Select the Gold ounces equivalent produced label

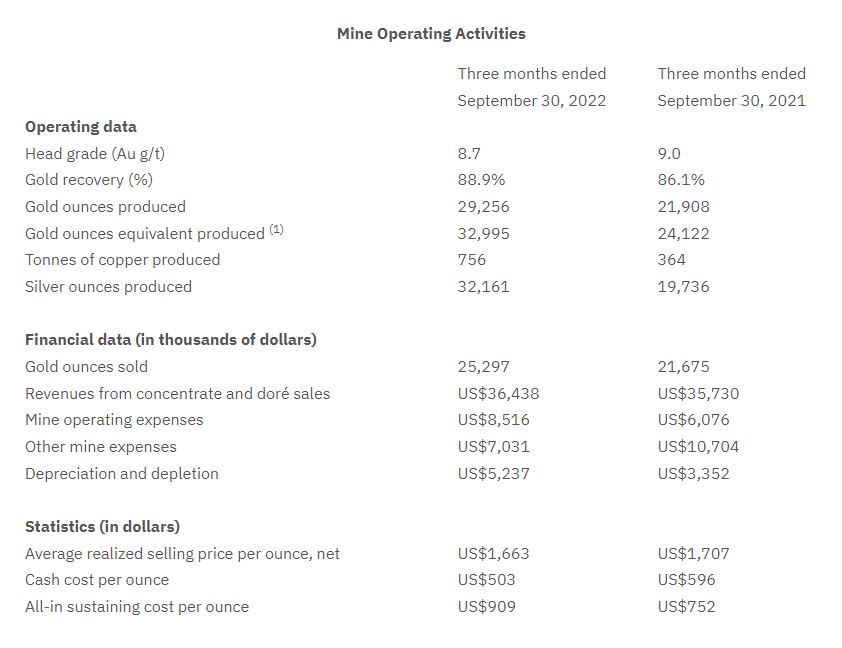click(x=144, y=234)
